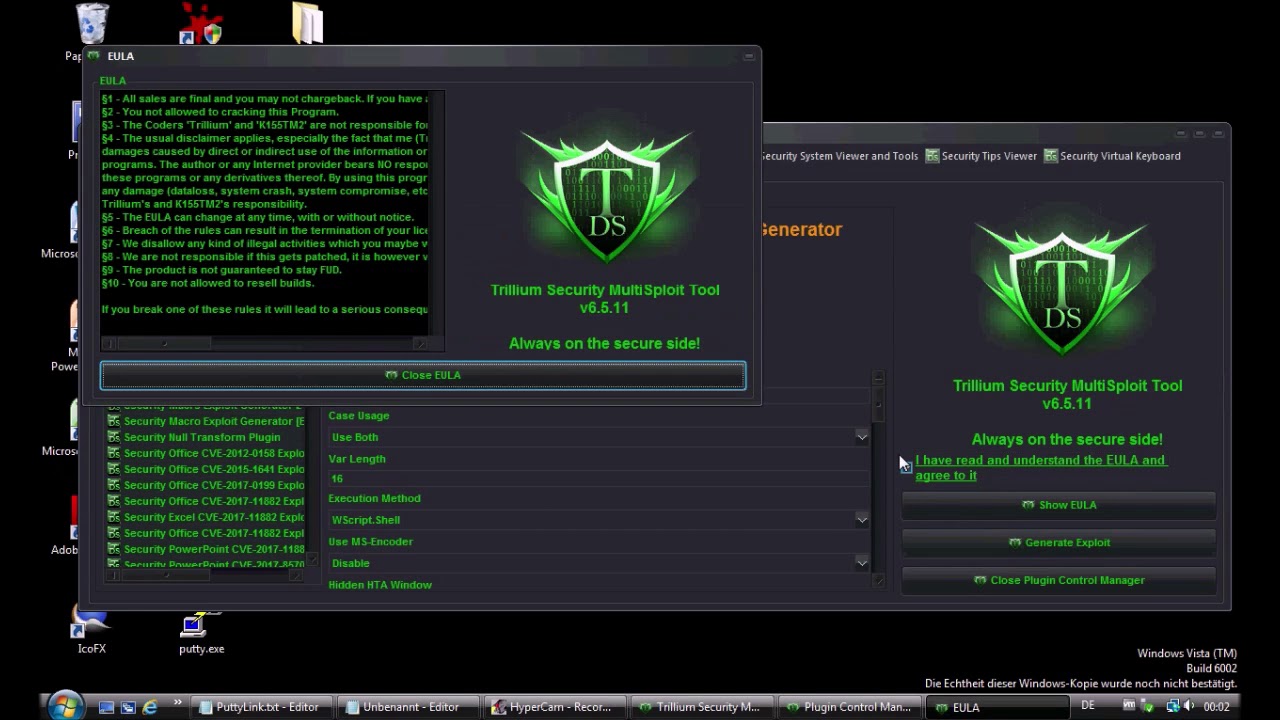Screen dimensions: 1280x720
Task: Open Security System Viewer and Tools tab
Action: [x=838, y=156]
